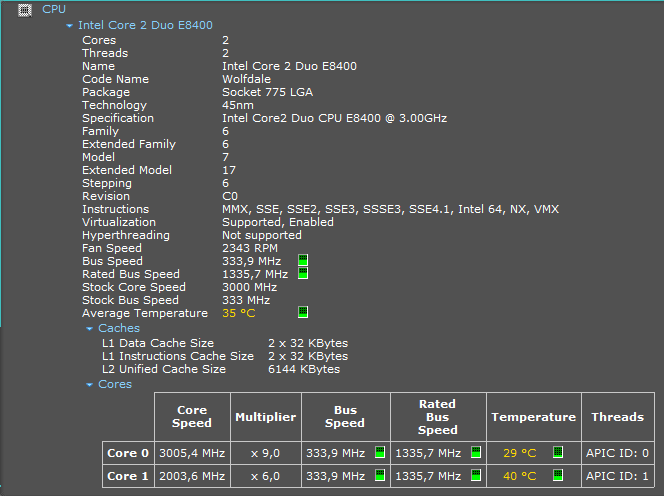The image size is (664, 496).
Task: Click the Core 1 Rated Bus Speed graph icon
Action: [x=476, y=475]
